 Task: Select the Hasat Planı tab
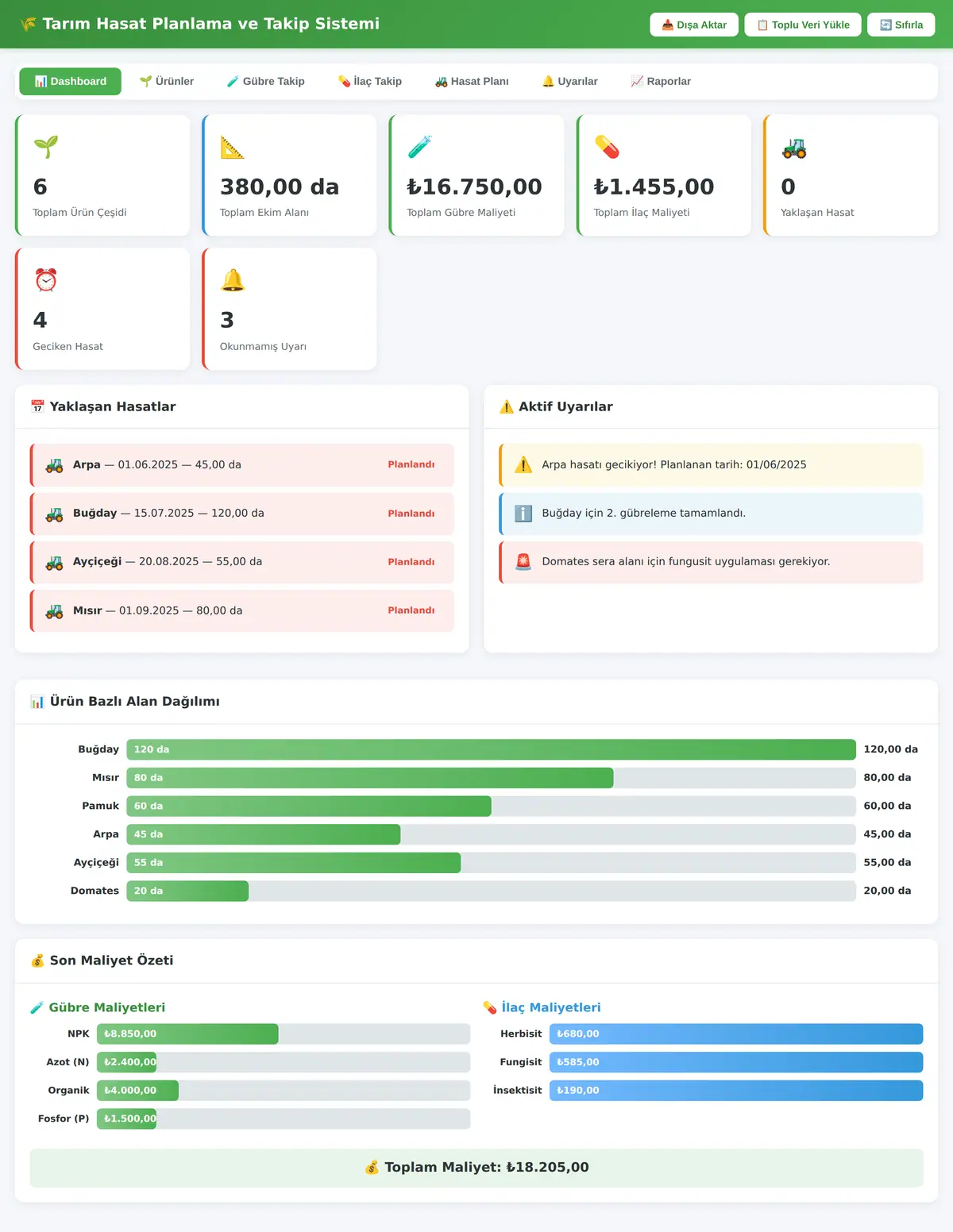click(x=472, y=82)
